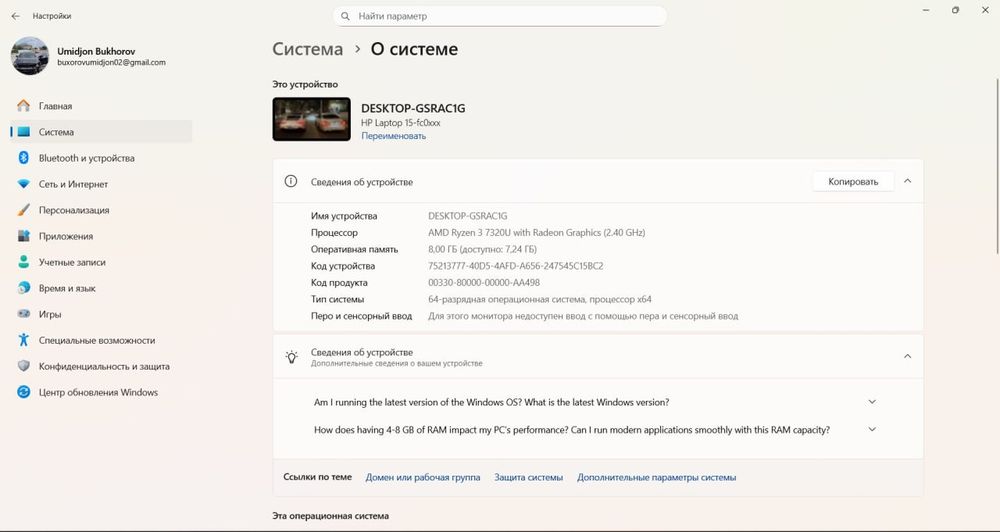Select Игры in sidebar
This screenshot has width=1000, height=532.
101,314
